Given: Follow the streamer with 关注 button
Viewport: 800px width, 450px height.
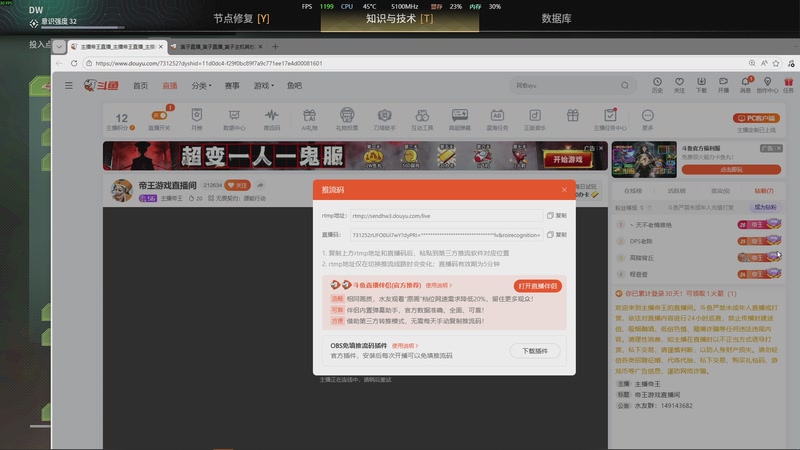Looking at the screenshot, I should [237, 185].
